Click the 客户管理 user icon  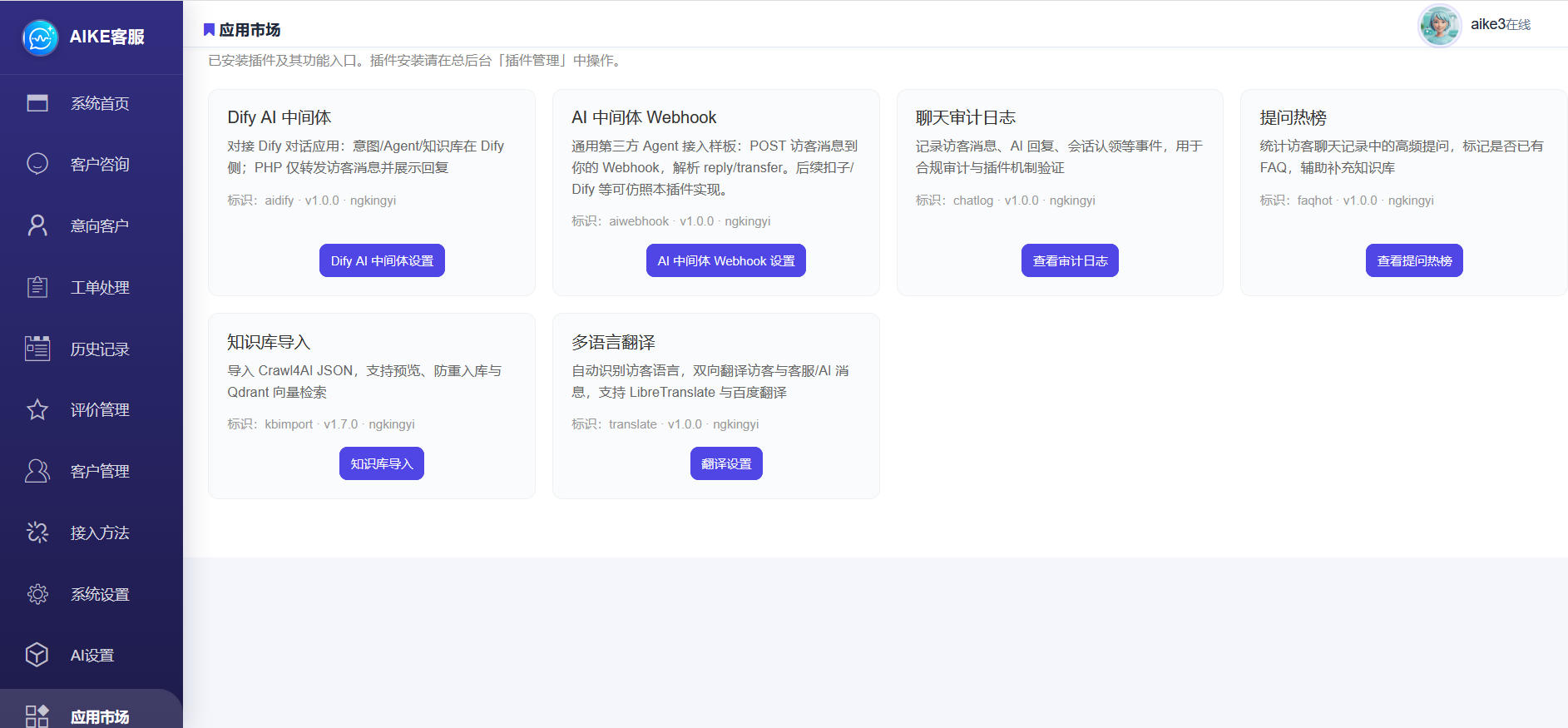point(37,471)
